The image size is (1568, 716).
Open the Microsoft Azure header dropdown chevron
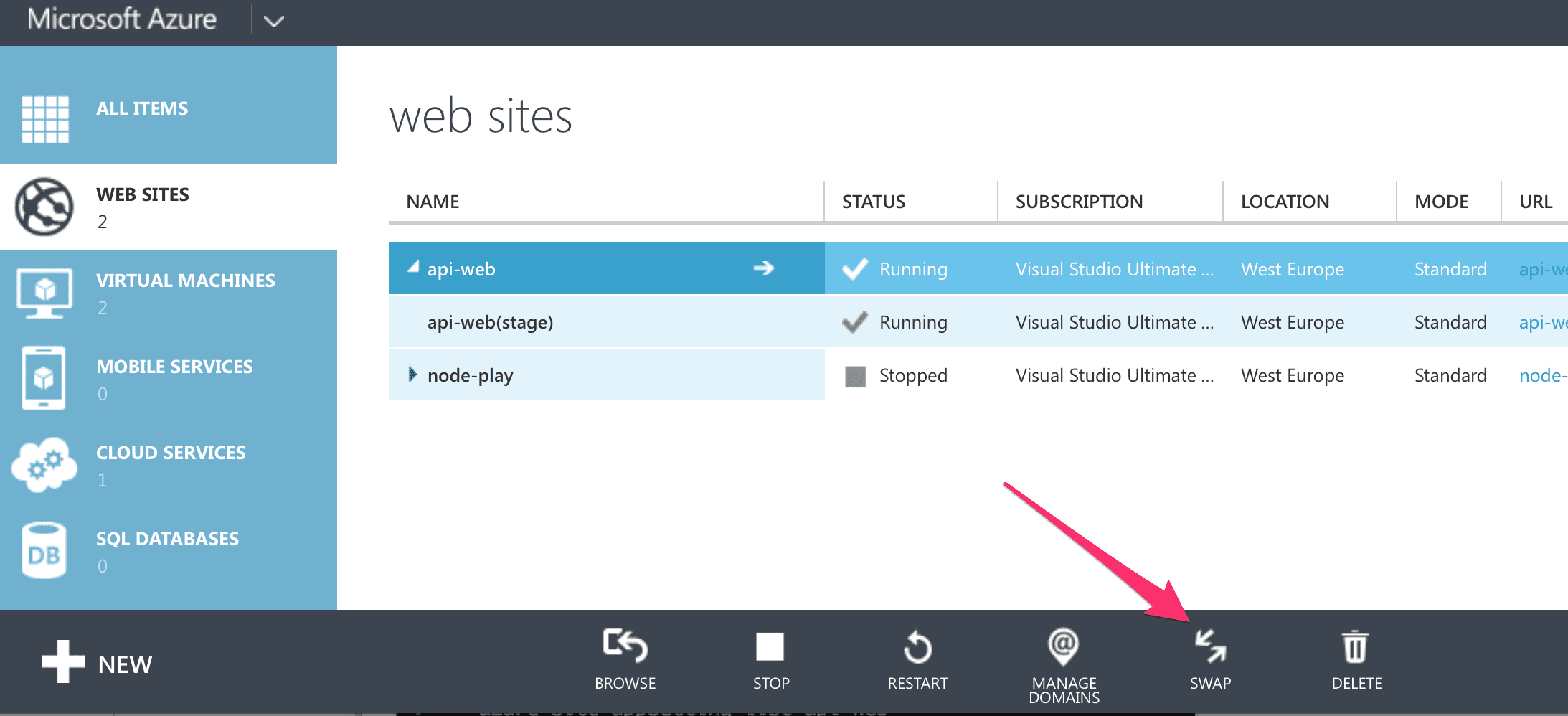pyautogui.click(x=274, y=21)
